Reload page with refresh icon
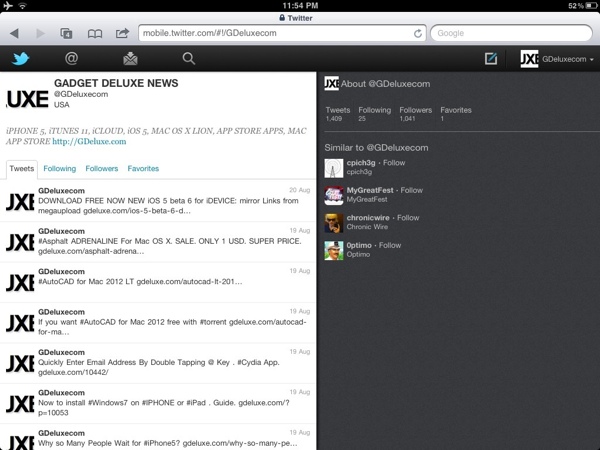 point(418,34)
